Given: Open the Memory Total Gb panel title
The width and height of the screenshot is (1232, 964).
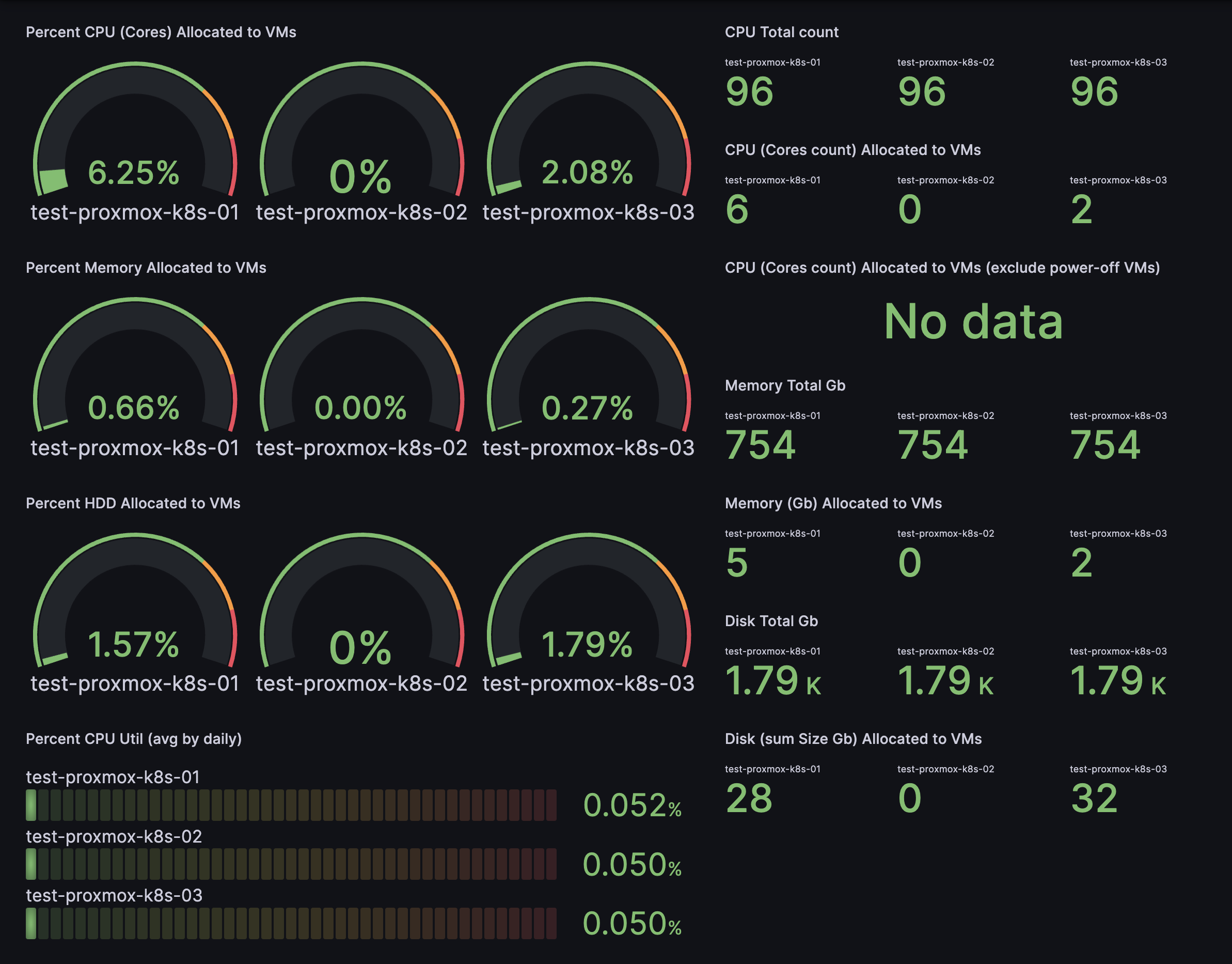Looking at the screenshot, I should click(785, 385).
